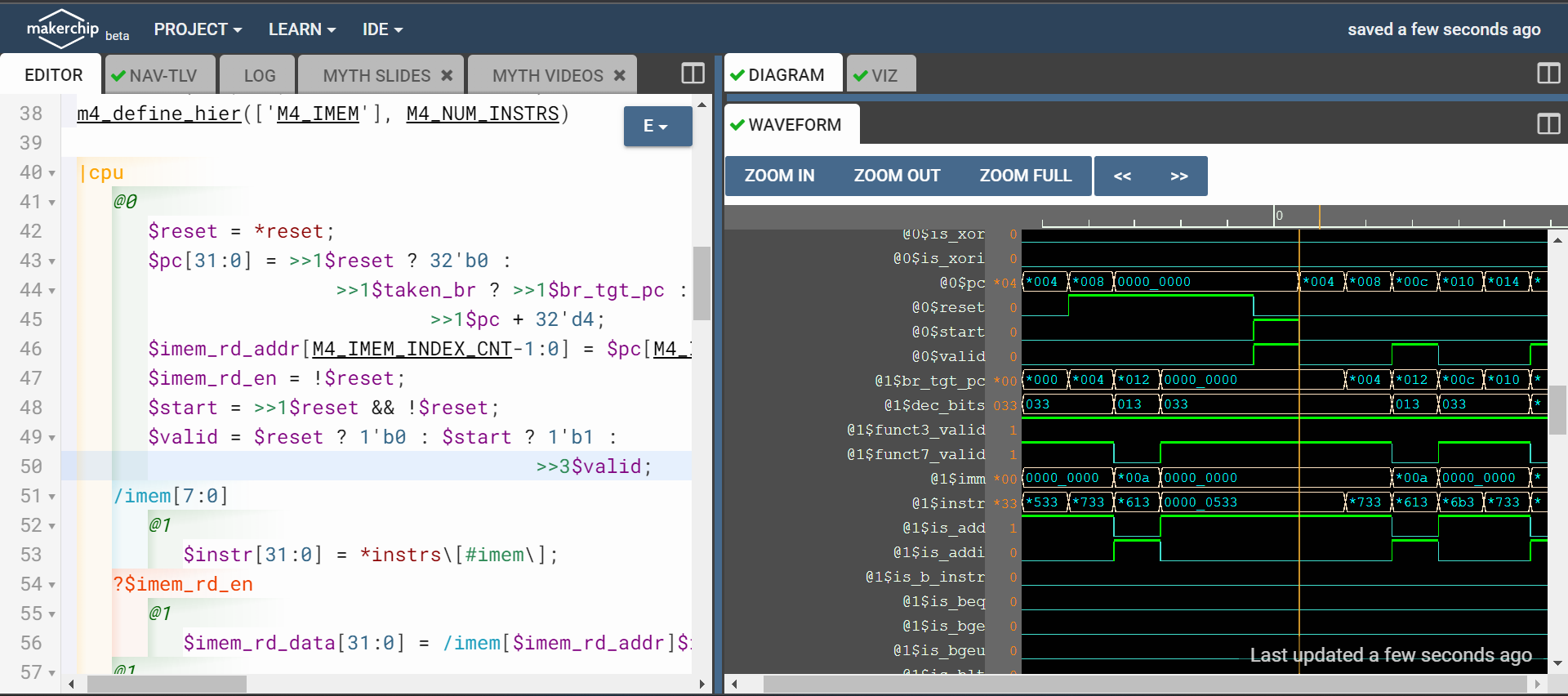The width and height of the screenshot is (1568, 696).
Task: Select the @0$start signal label
Action: tap(947, 332)
